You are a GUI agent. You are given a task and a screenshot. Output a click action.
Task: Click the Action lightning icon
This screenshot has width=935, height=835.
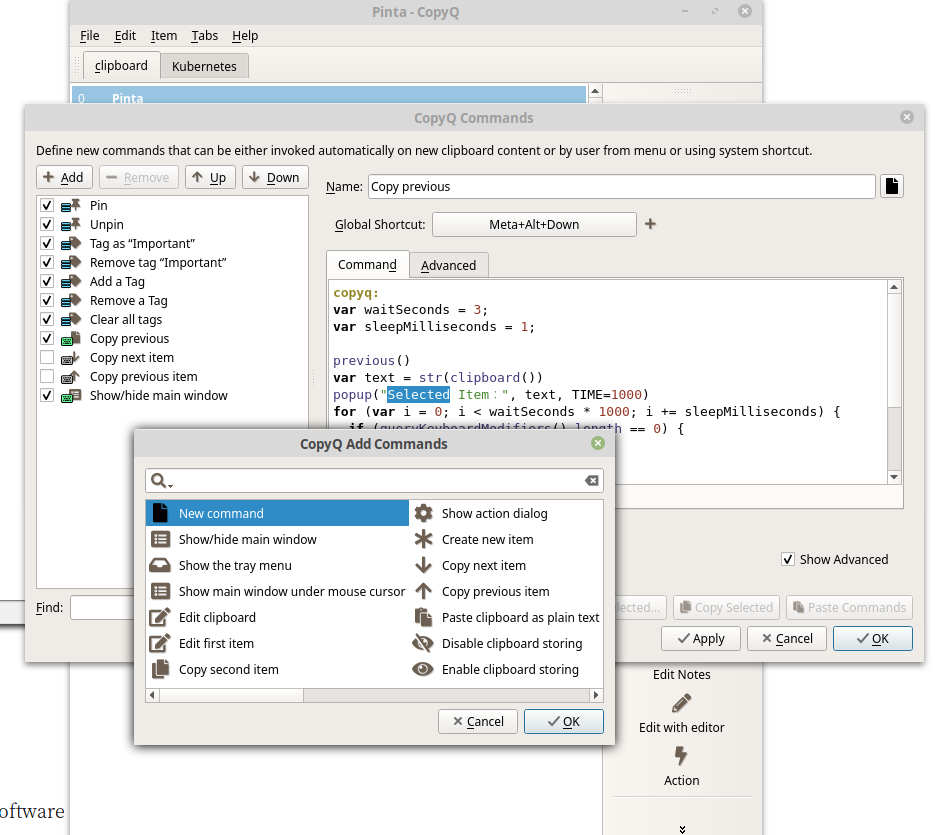click(x=681, y=755)
